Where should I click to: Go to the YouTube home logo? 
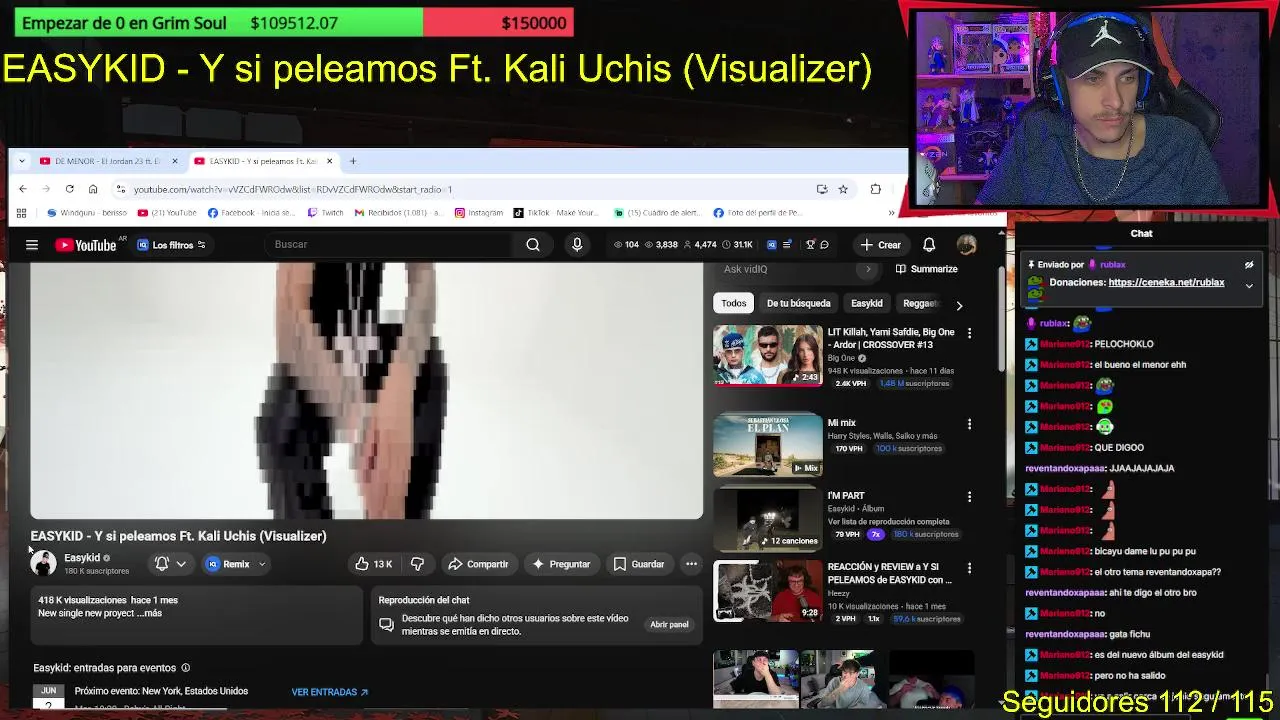(86, 245)
